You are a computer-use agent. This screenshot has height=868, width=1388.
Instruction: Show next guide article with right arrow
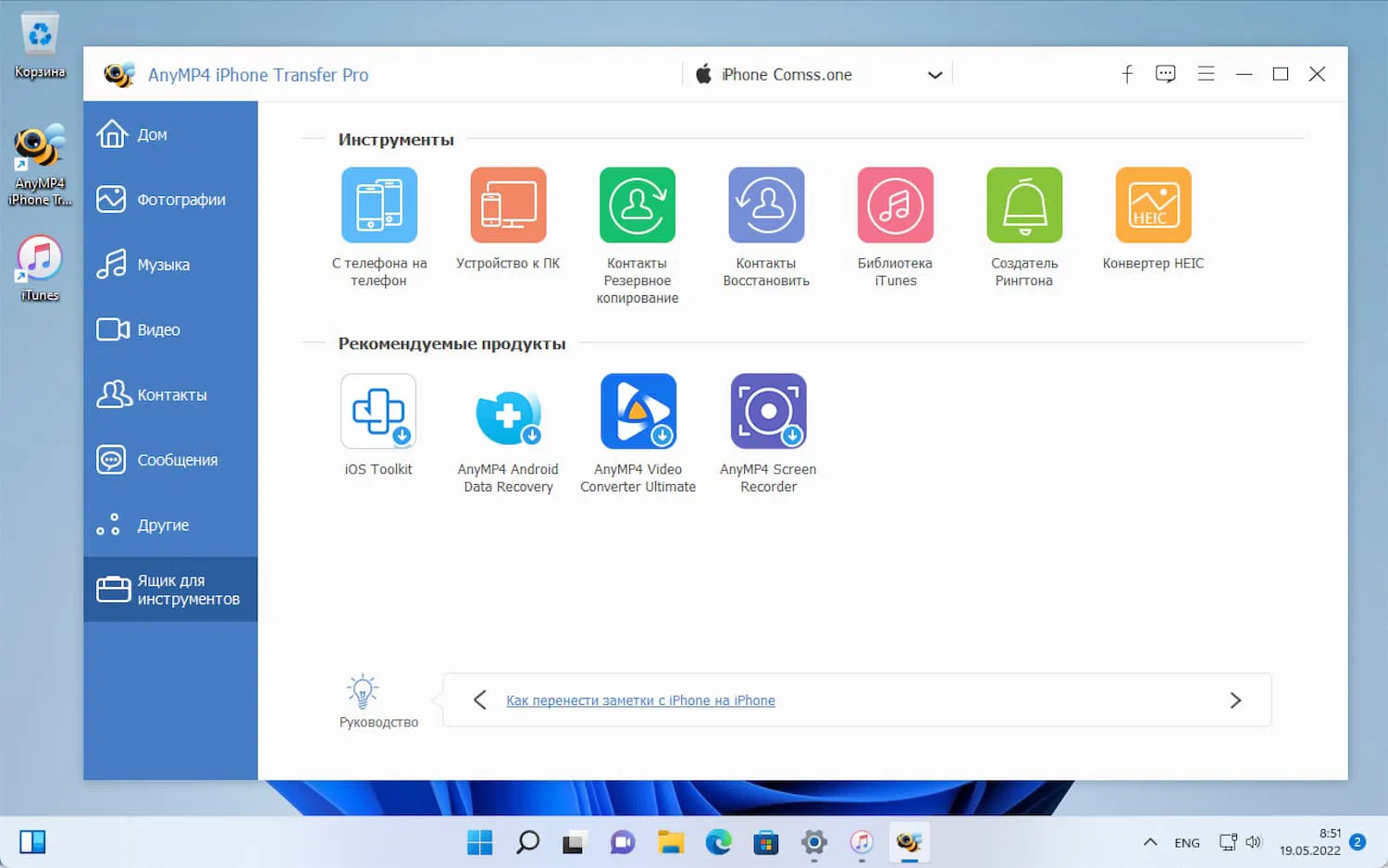coord(1236,700)
